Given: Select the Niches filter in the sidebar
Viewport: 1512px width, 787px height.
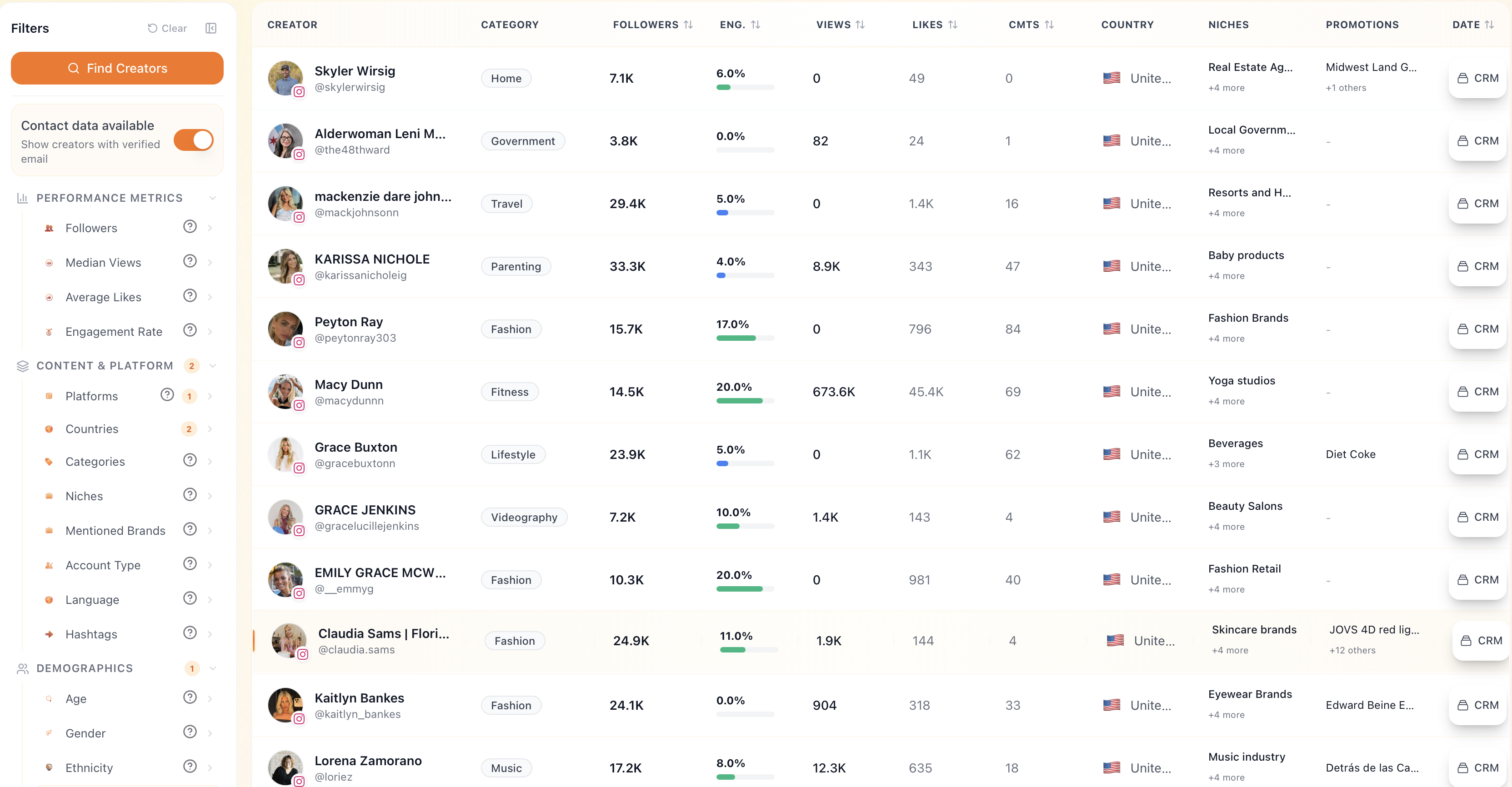Looking at the screenshot, I should click(85, 495).
